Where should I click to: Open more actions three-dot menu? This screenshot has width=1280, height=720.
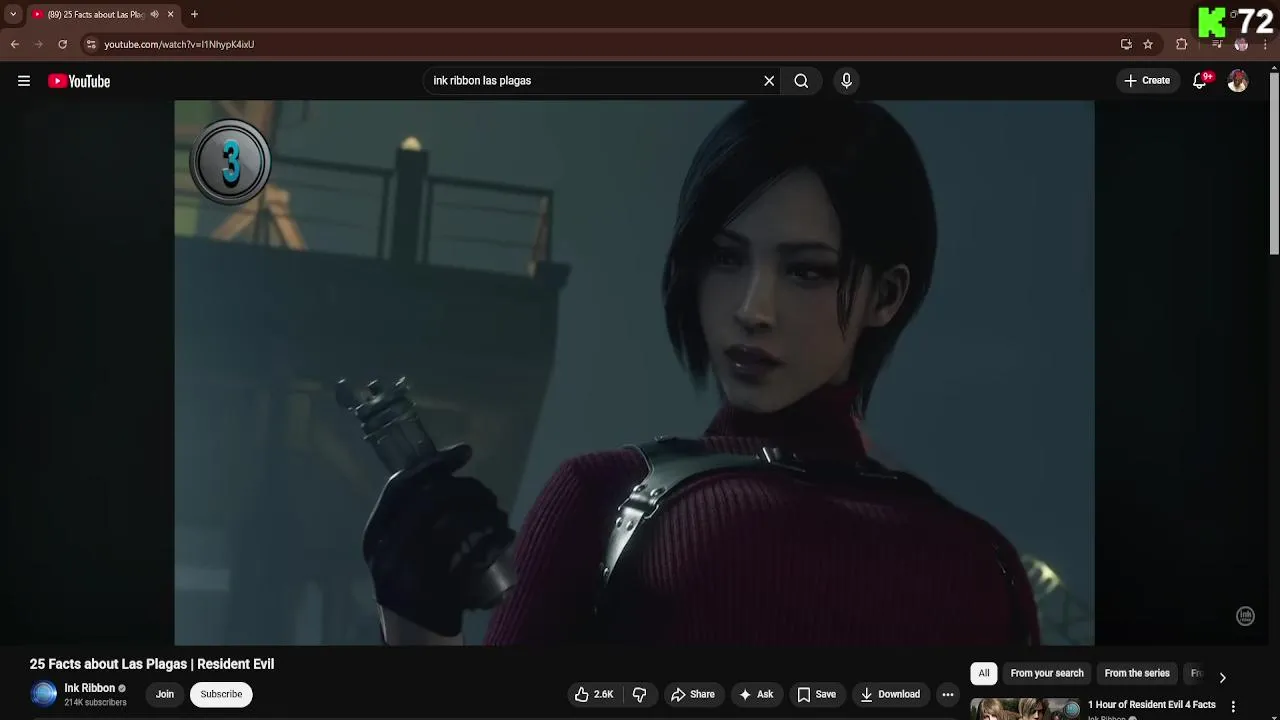click(948, 694)
